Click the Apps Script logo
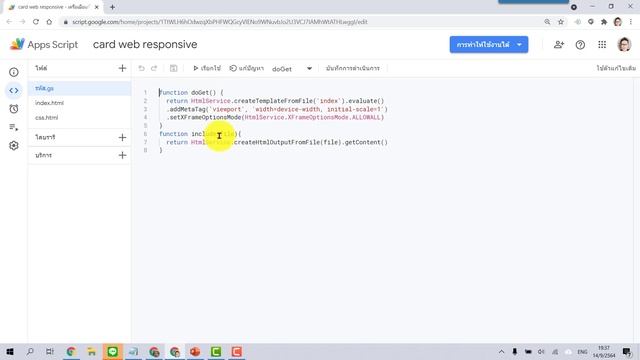This screenshot has height=360, width=640. [44, 44]
